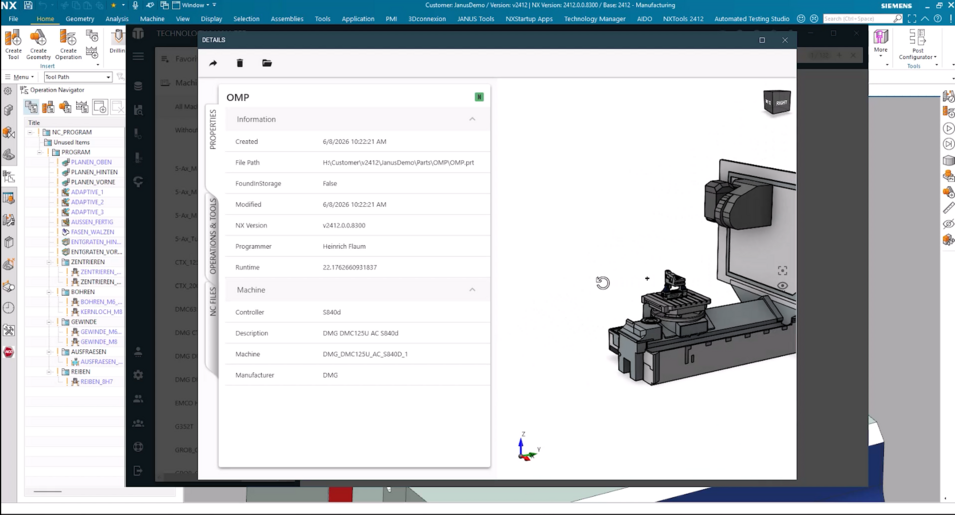Open the clock History tab in resource bar
This screenshot has width=955, height=515.
(9, 308)
